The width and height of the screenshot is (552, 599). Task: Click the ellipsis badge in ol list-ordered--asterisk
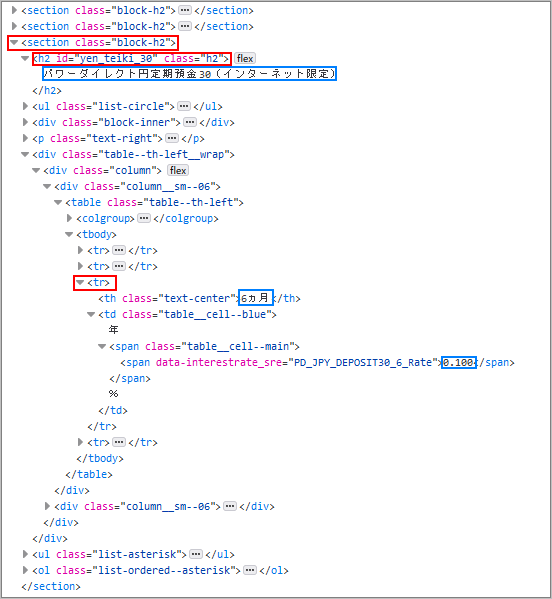[x=250, y=570]
